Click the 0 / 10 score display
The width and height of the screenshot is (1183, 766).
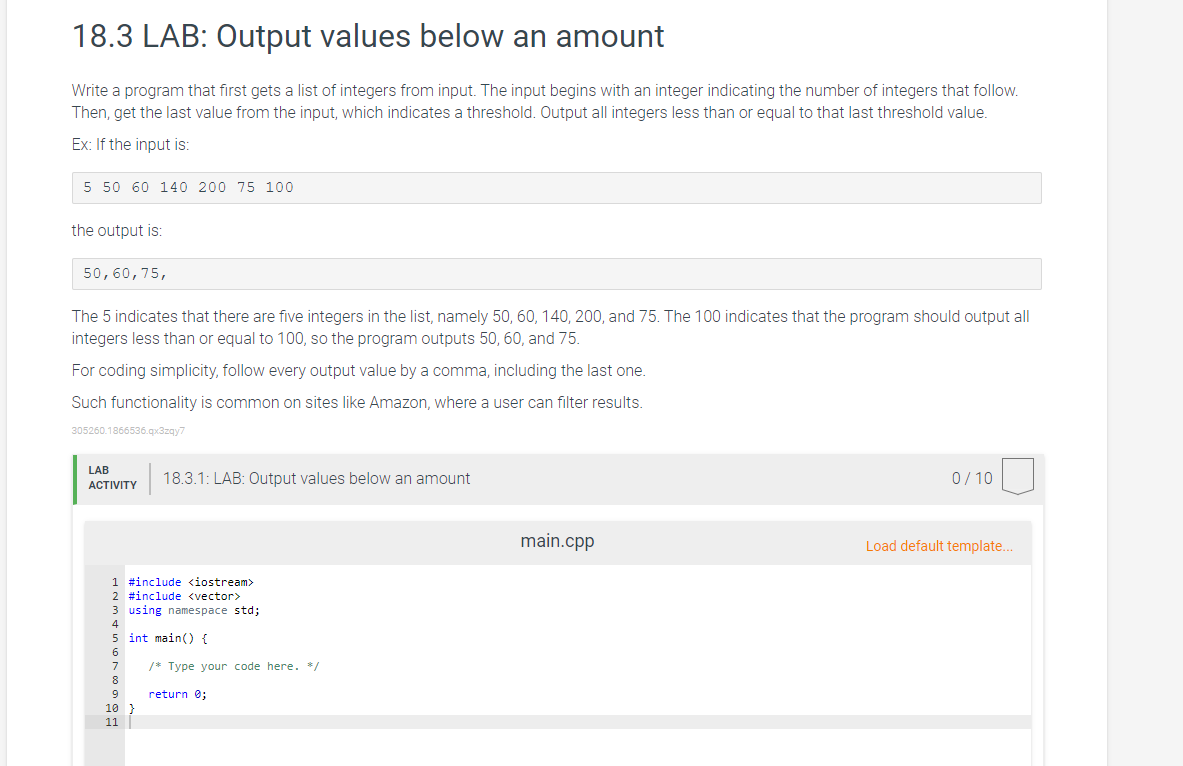[971, 478]
